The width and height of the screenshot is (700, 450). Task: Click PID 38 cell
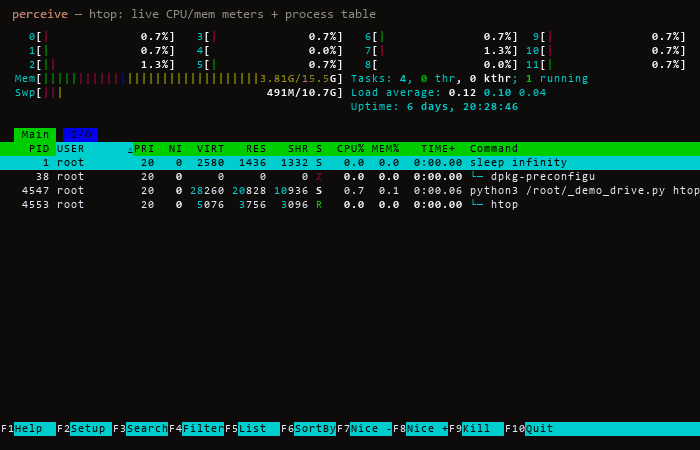[x=42, y=177]
